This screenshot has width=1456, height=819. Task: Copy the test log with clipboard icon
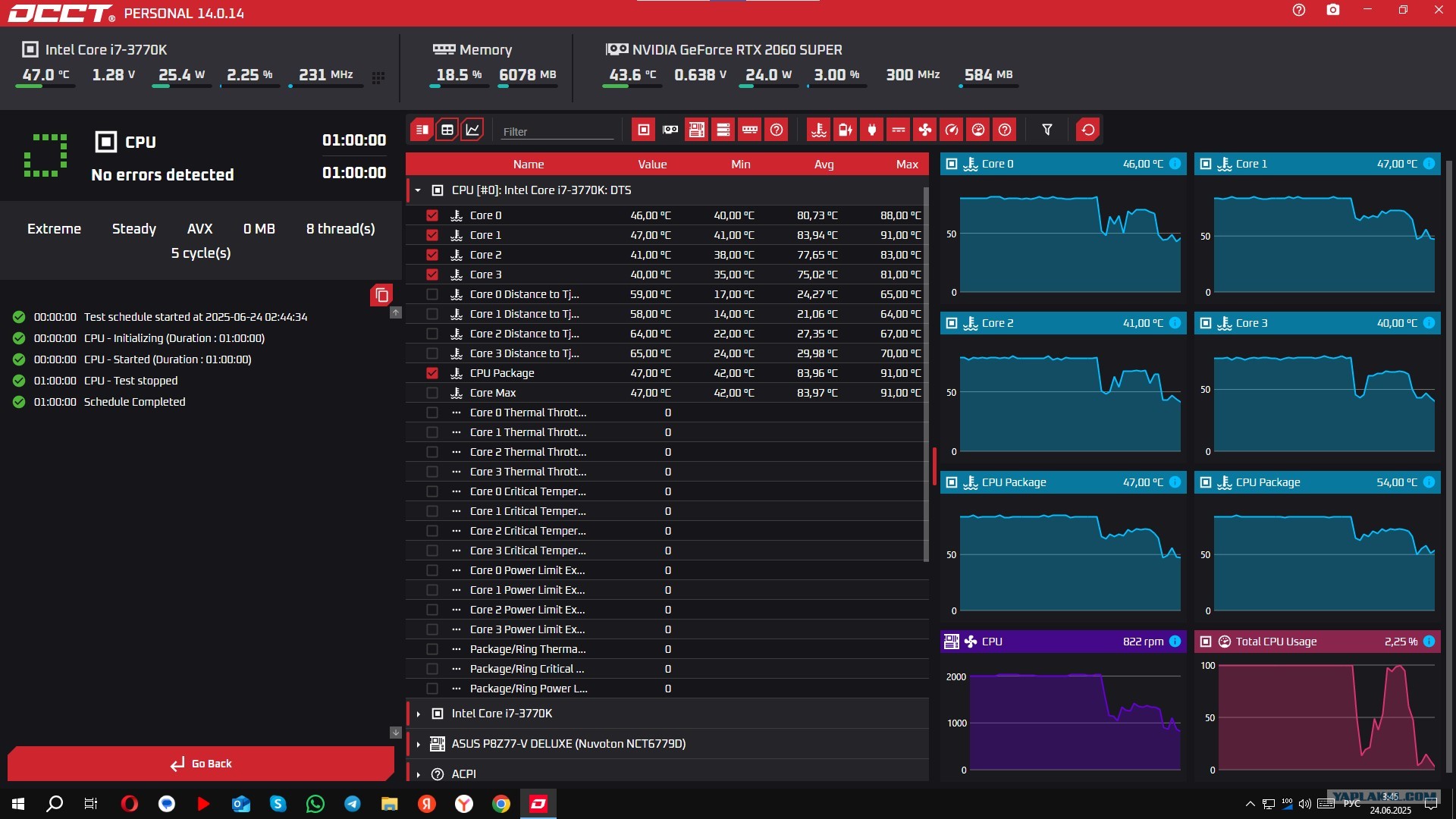click(x=381, y=295)
